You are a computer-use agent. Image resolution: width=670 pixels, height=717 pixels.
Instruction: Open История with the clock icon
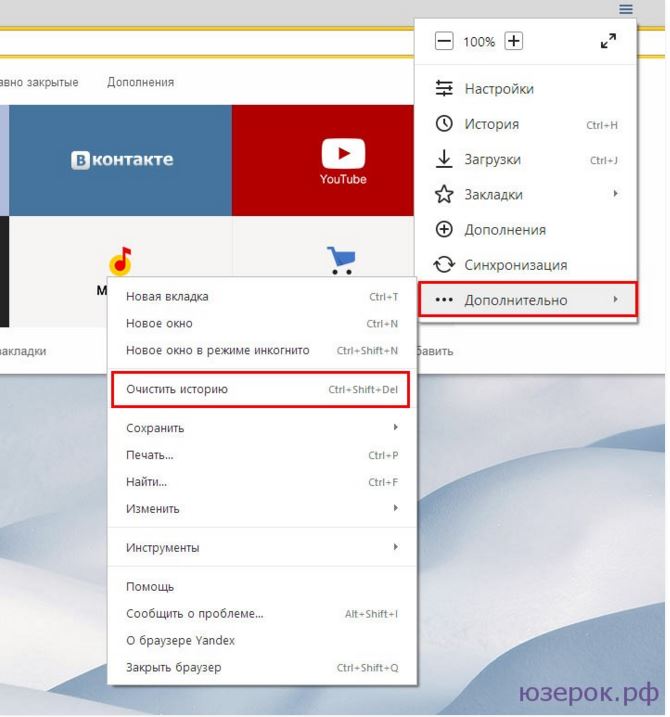coord(491,125)
